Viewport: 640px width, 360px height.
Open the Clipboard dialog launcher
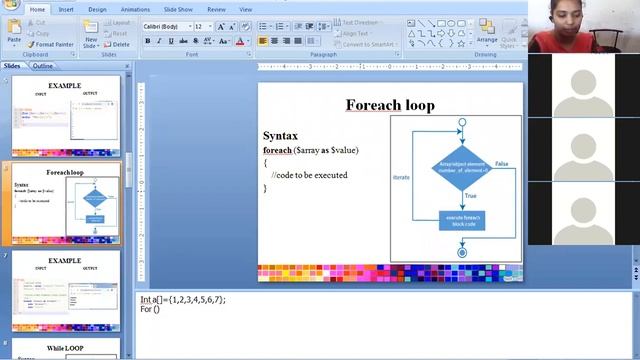(x=73, y=54)
